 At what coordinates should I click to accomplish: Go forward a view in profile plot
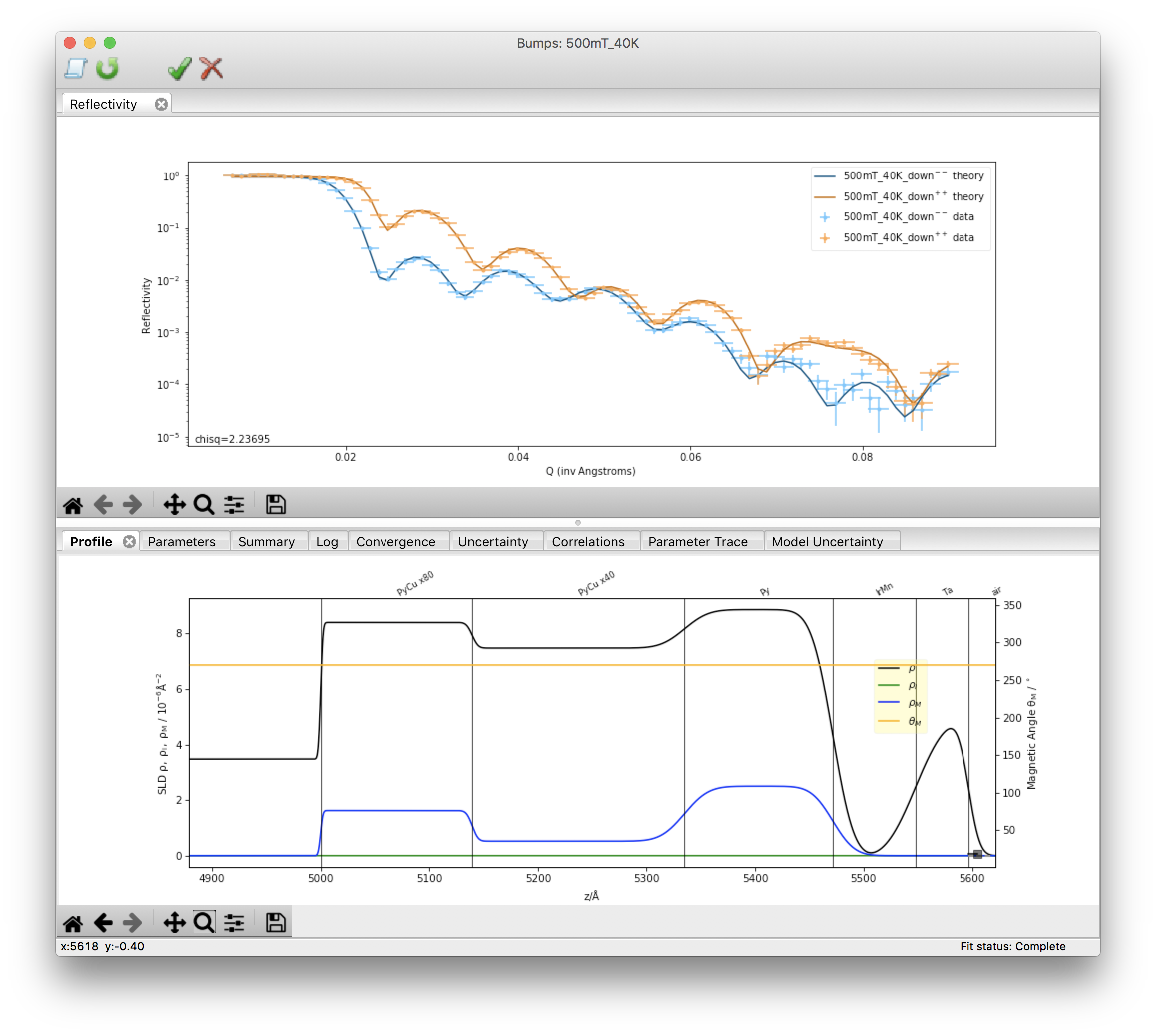[133, 923]
